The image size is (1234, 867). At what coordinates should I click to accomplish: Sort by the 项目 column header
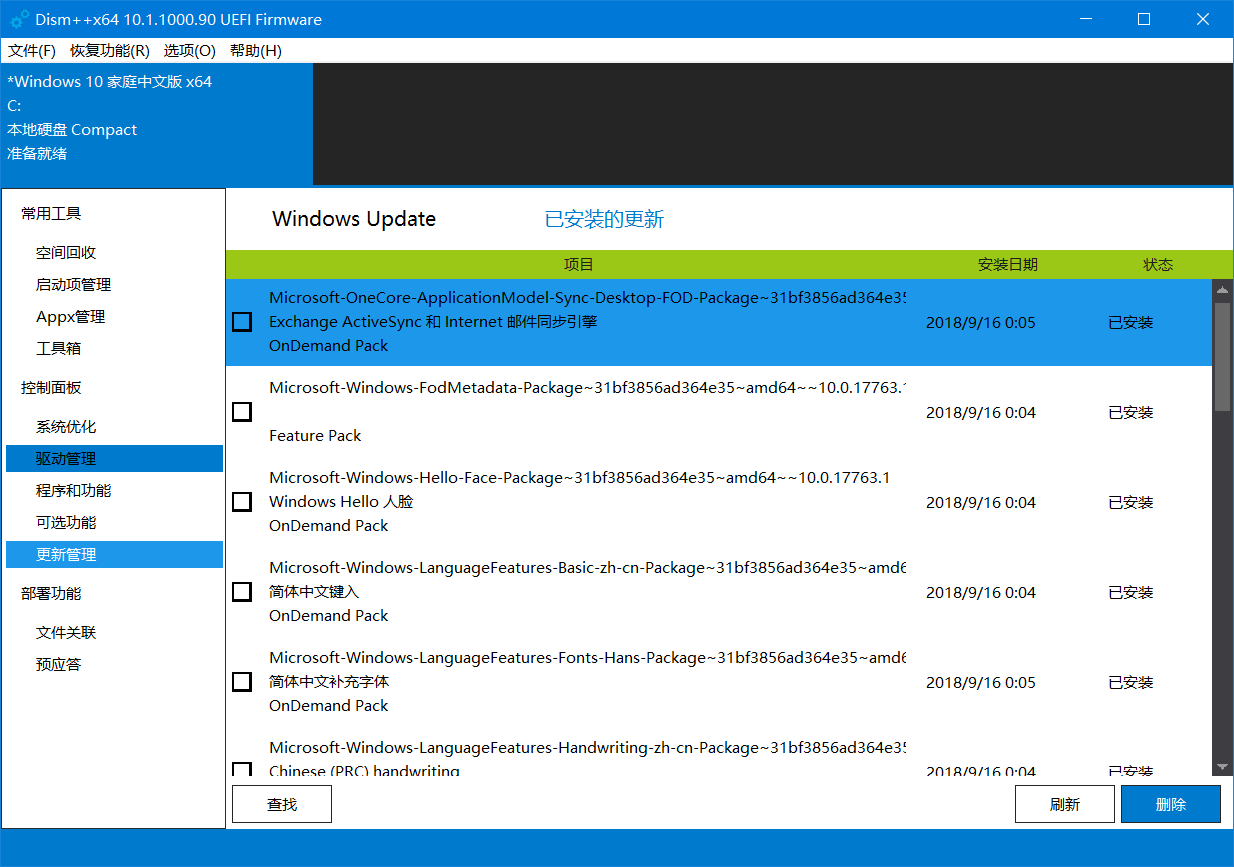(578, 265)
